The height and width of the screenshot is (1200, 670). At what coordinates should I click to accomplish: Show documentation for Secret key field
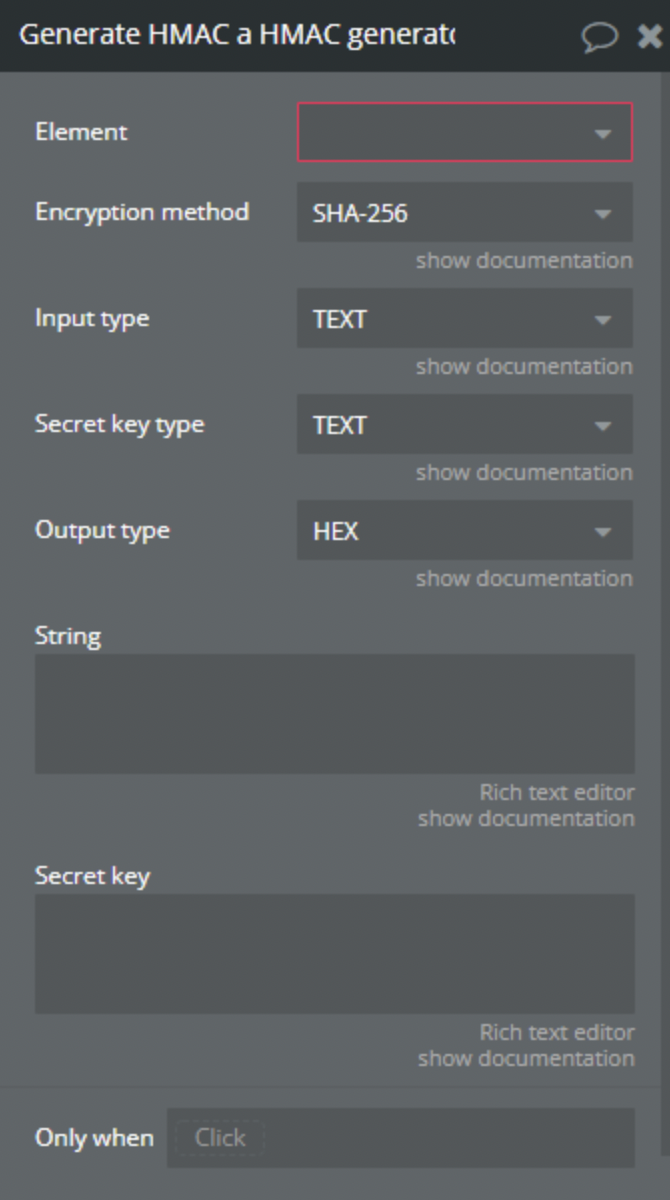click(525, 1059)
